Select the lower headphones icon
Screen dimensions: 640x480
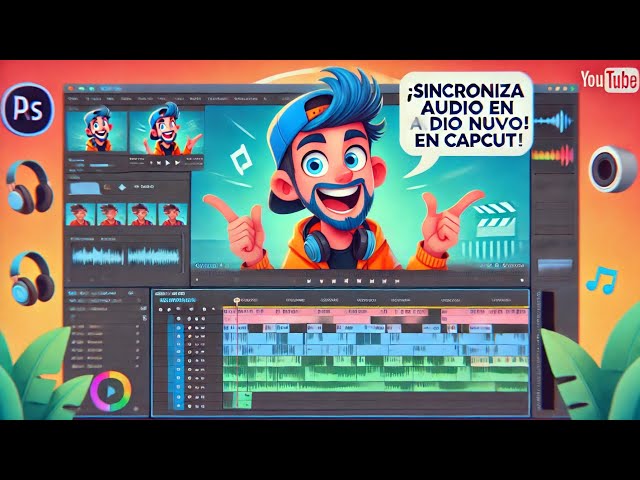[32, 278]
